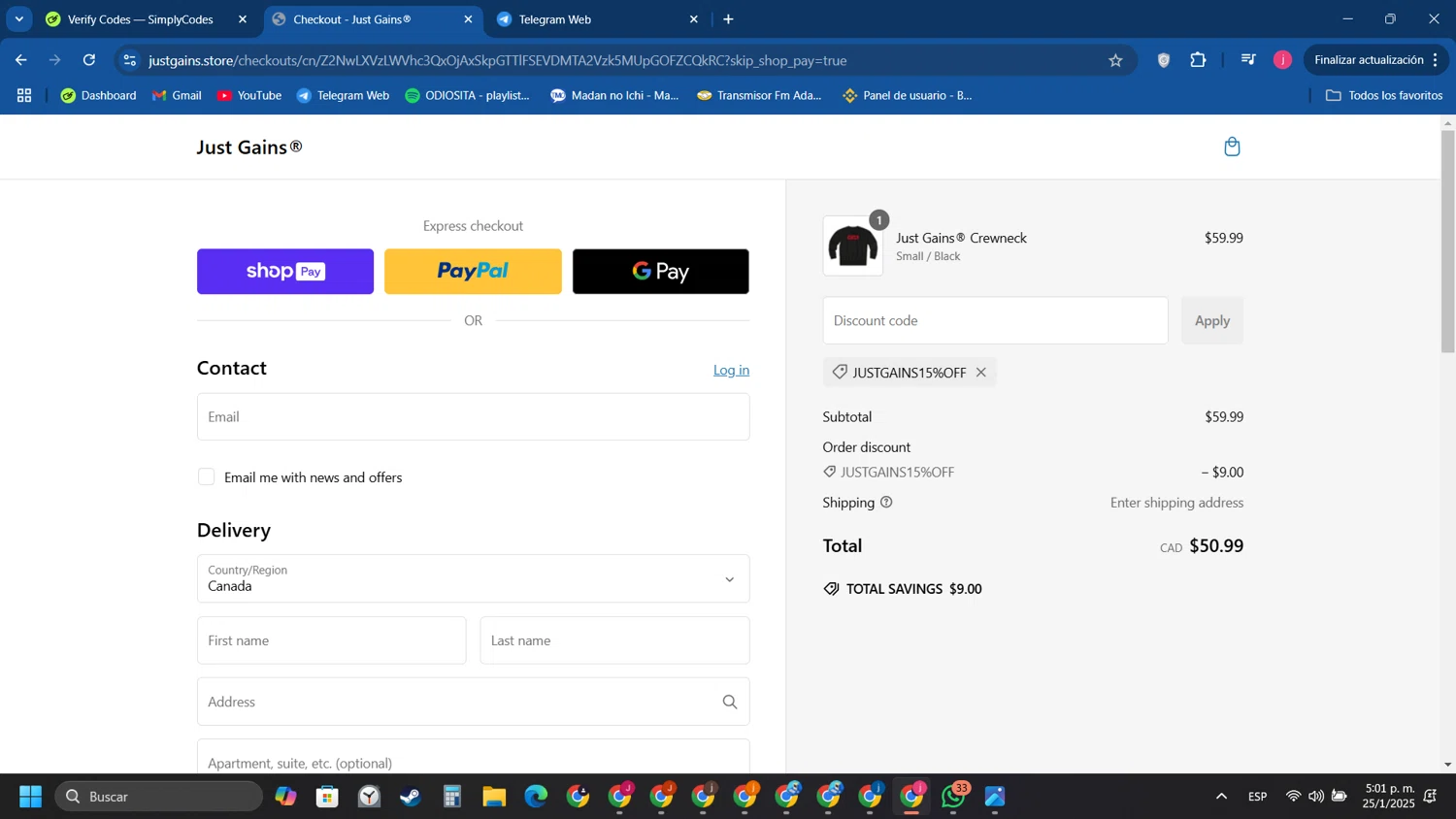The image size is (1456, 819).
Task: Open the media control icon in the toolbar
Action: (x=1248, y=60)
